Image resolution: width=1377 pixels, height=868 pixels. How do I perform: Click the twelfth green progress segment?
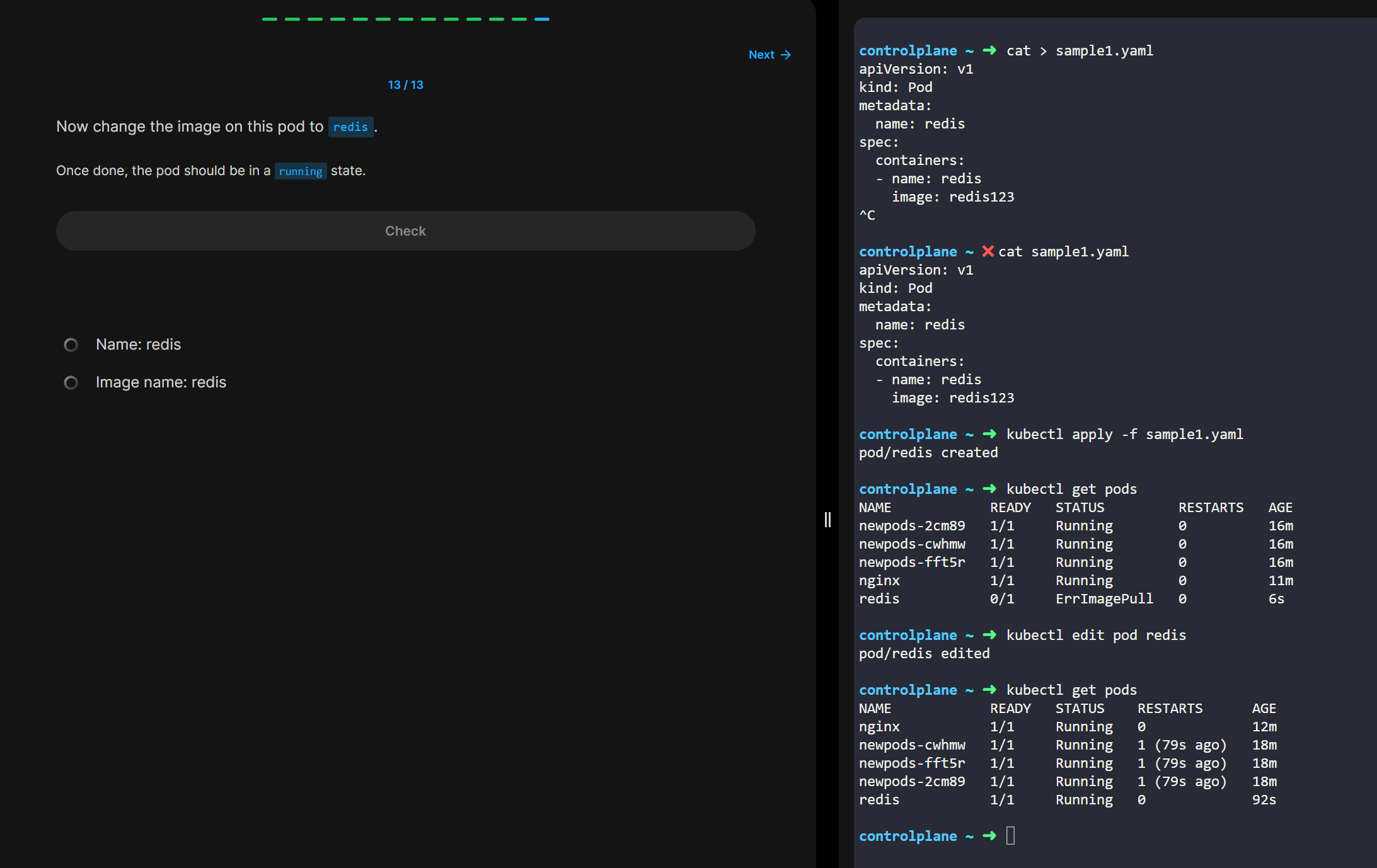pos(519,20)
